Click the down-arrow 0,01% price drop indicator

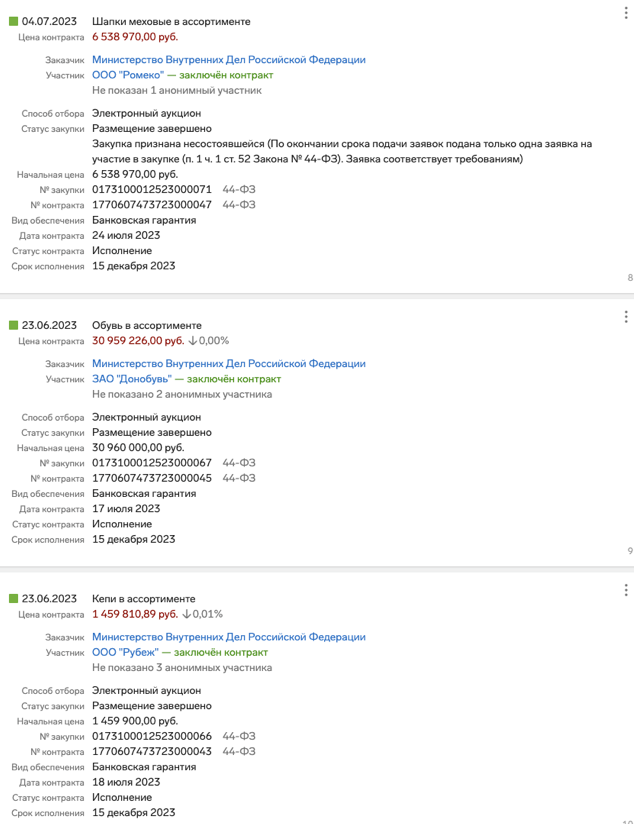(x=202, y=614)
